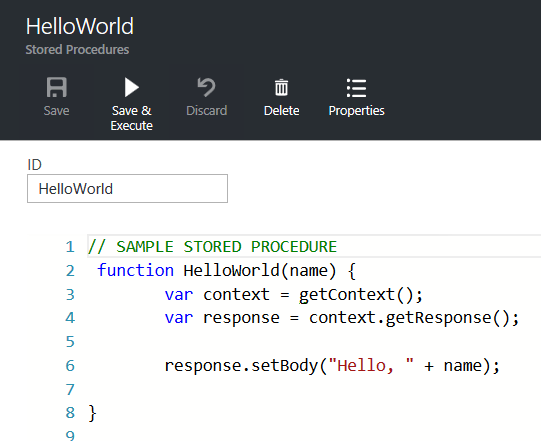The image size is (541, 441).
Task: Click the Properties label in toolbar
Action: (x=356, y=111)
